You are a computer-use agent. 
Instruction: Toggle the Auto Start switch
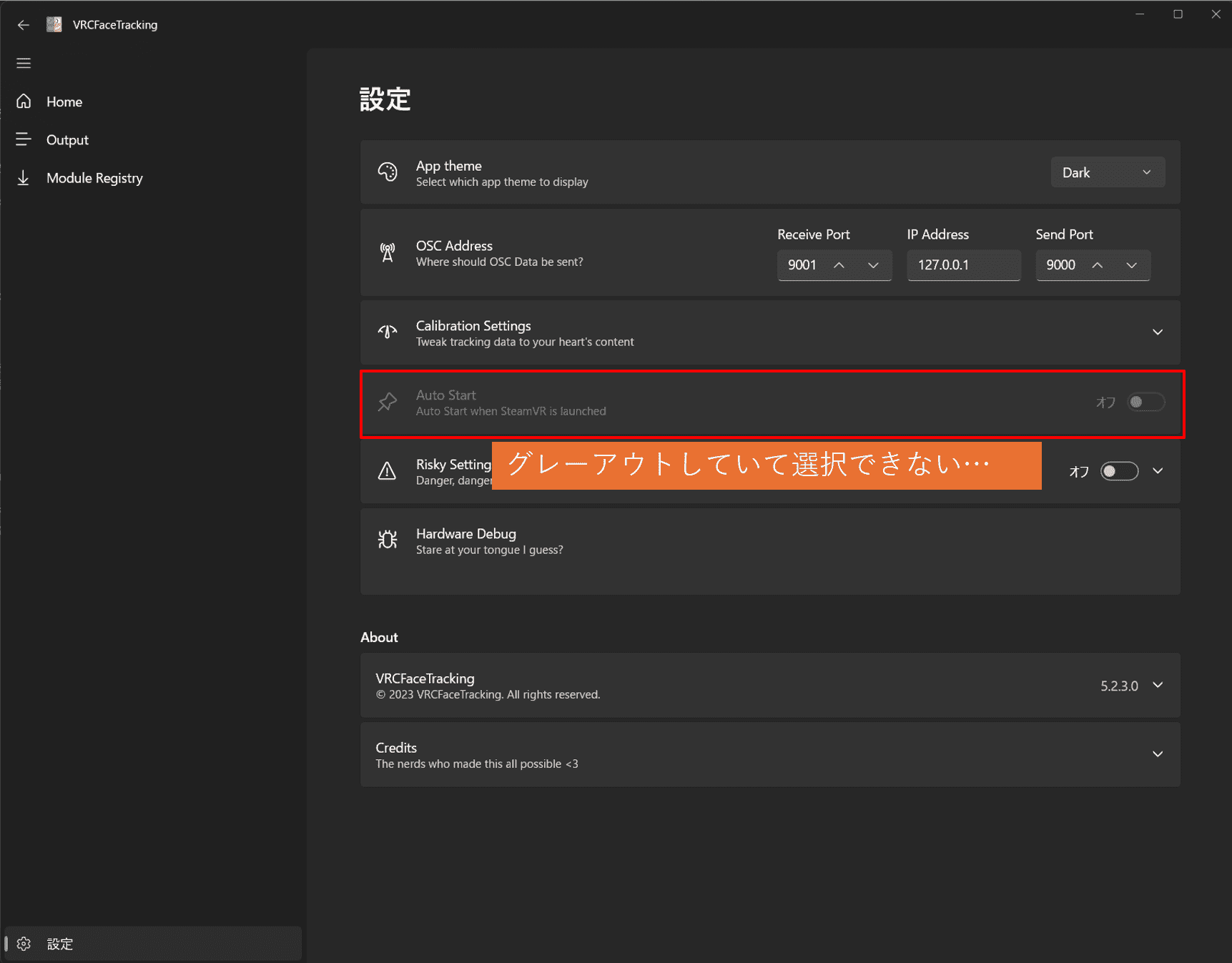pyautogui.click(x=1145, y=403)
